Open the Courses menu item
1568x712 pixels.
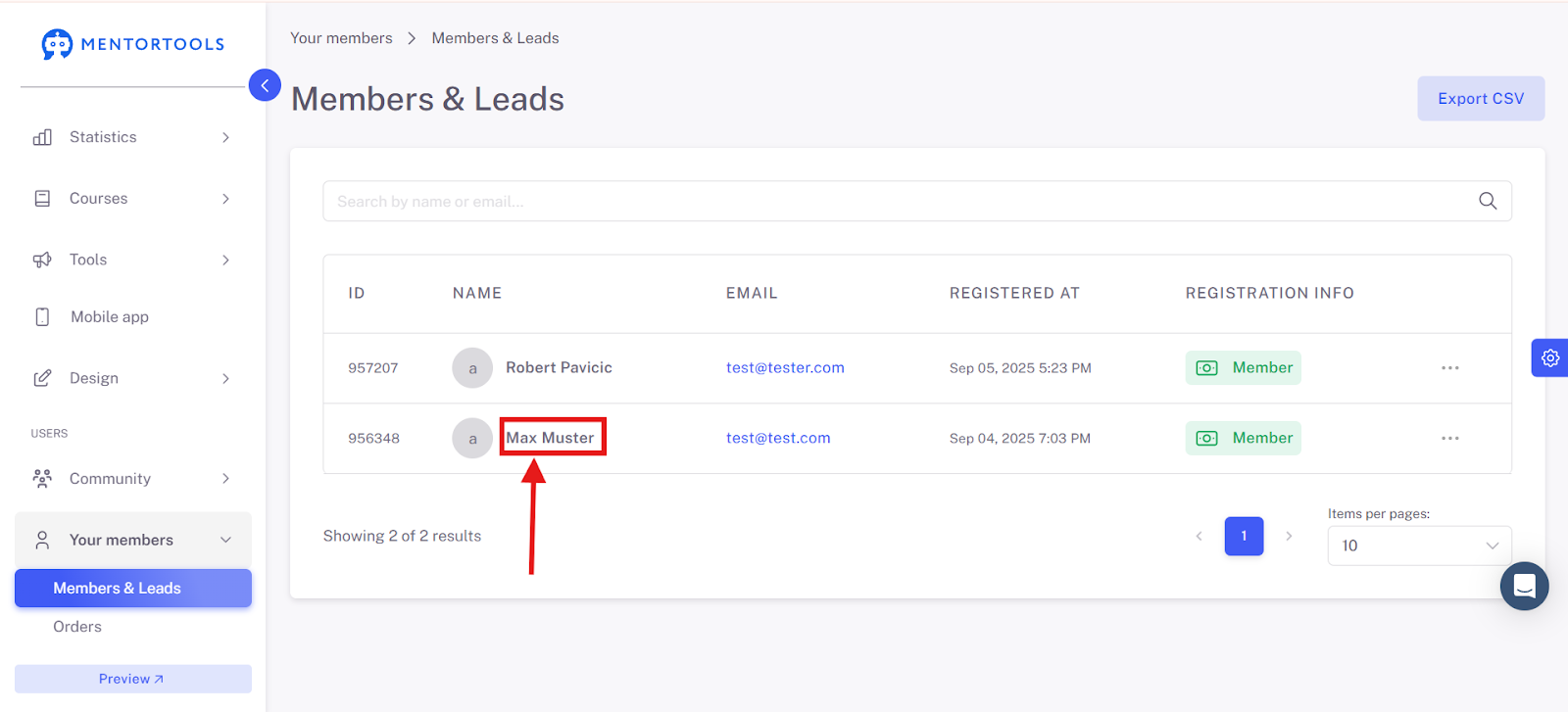pos(133,199)
